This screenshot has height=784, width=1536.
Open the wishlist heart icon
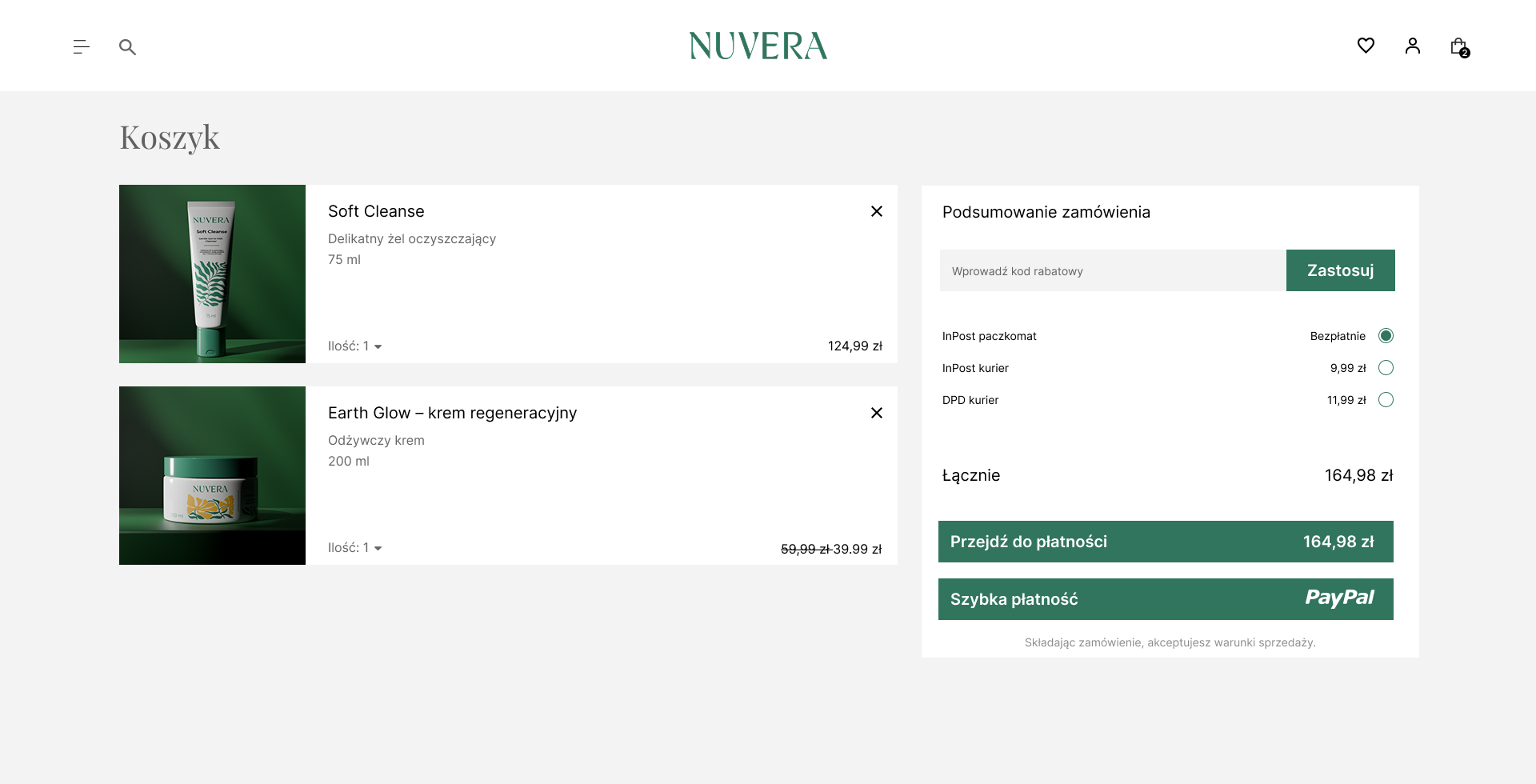[x=1366, y=46]
